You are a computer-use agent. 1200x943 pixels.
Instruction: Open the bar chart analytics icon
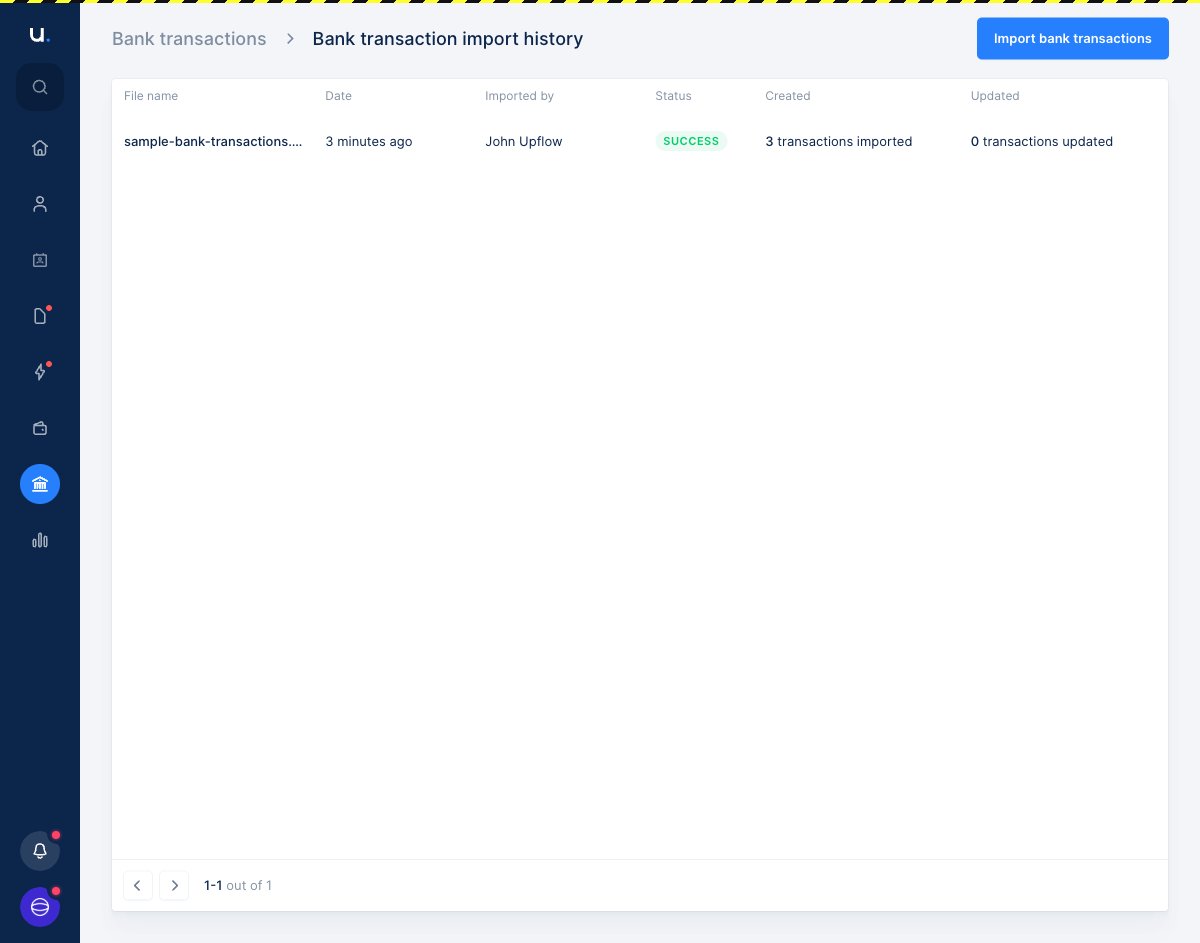40,540
